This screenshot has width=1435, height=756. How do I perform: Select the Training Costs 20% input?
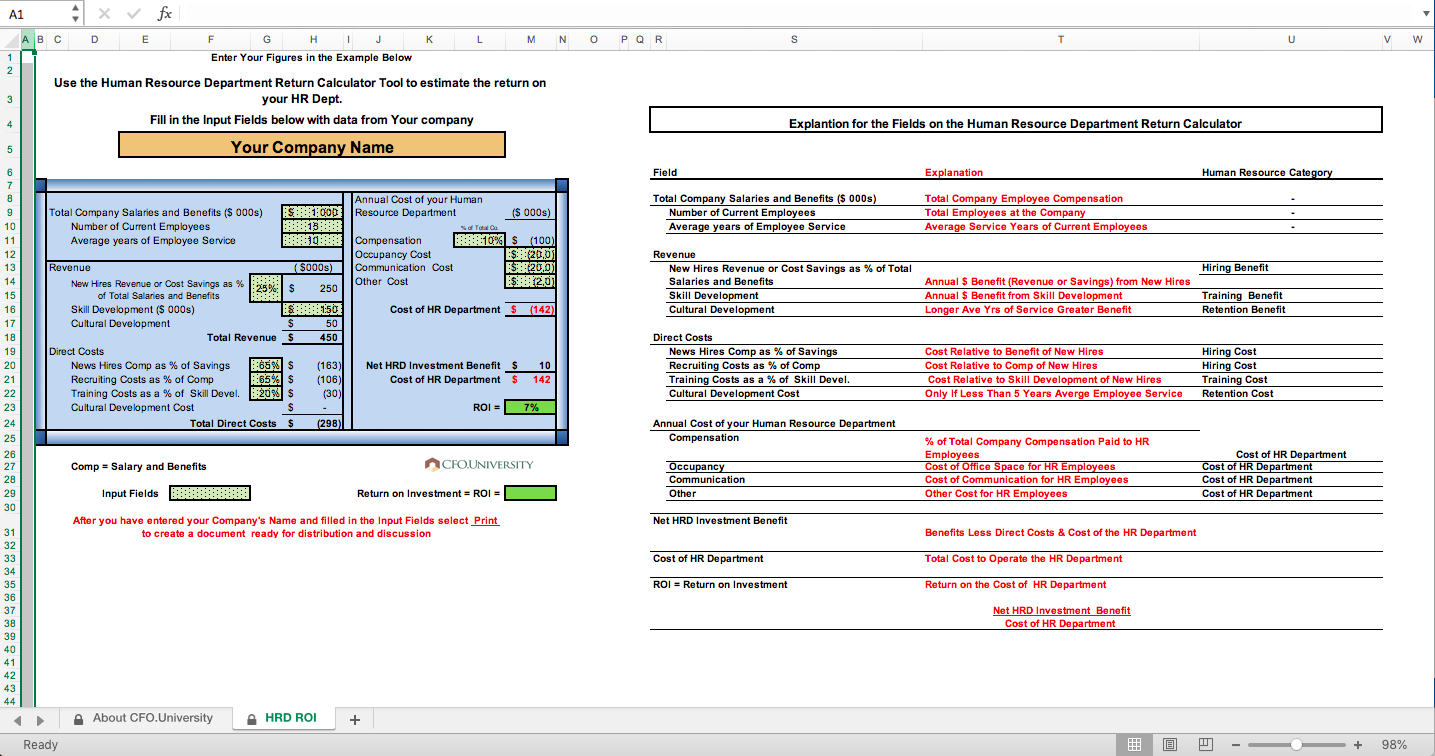click(266, 394)
